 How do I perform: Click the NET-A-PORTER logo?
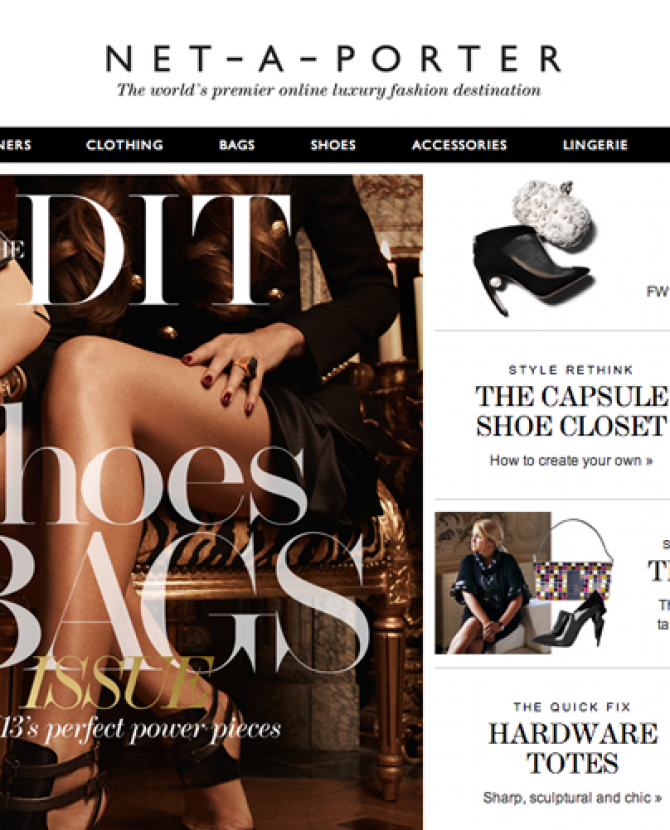tap(333, 58)
